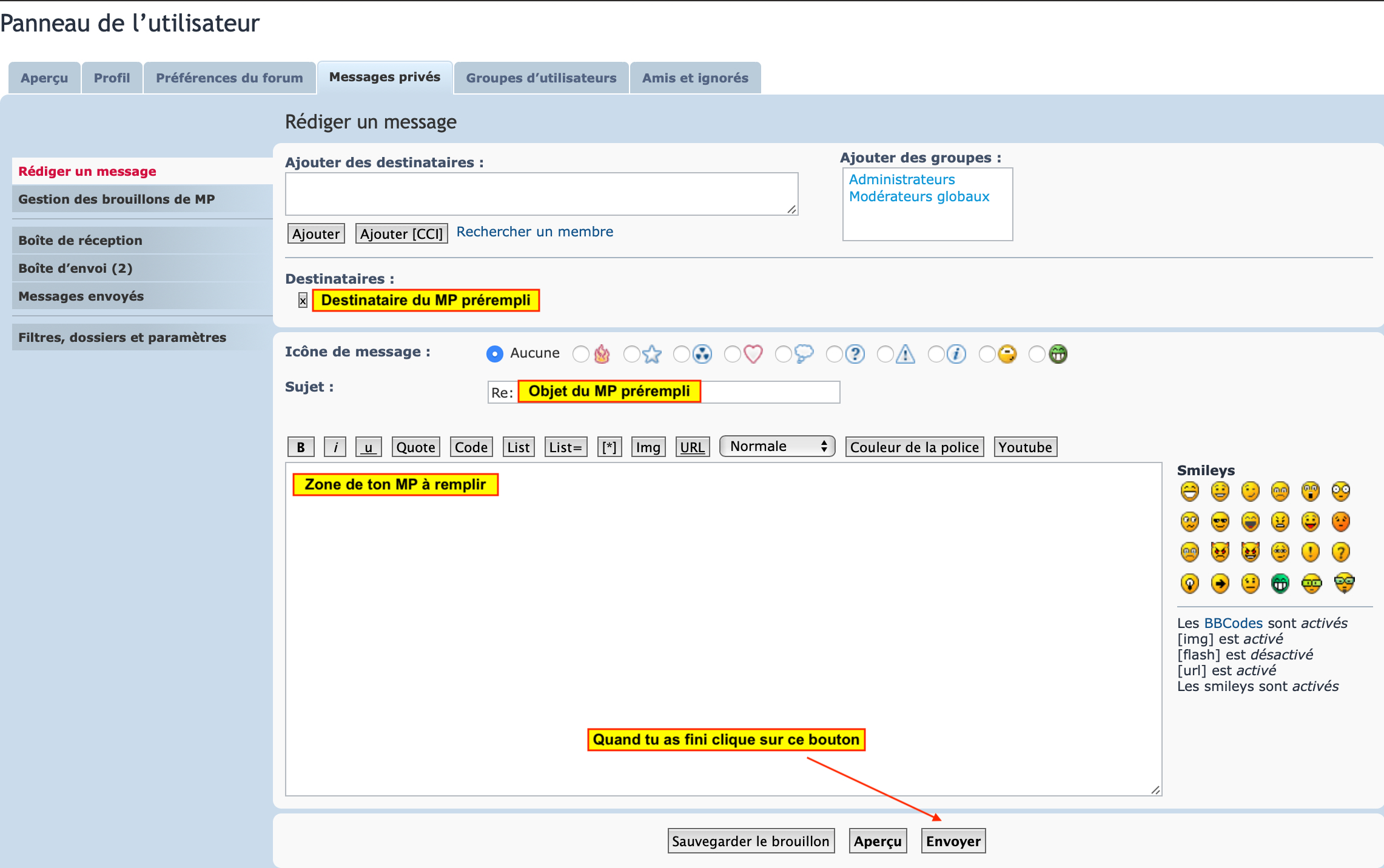Click the Ajouter des destinataires text field

pos(541,194)
